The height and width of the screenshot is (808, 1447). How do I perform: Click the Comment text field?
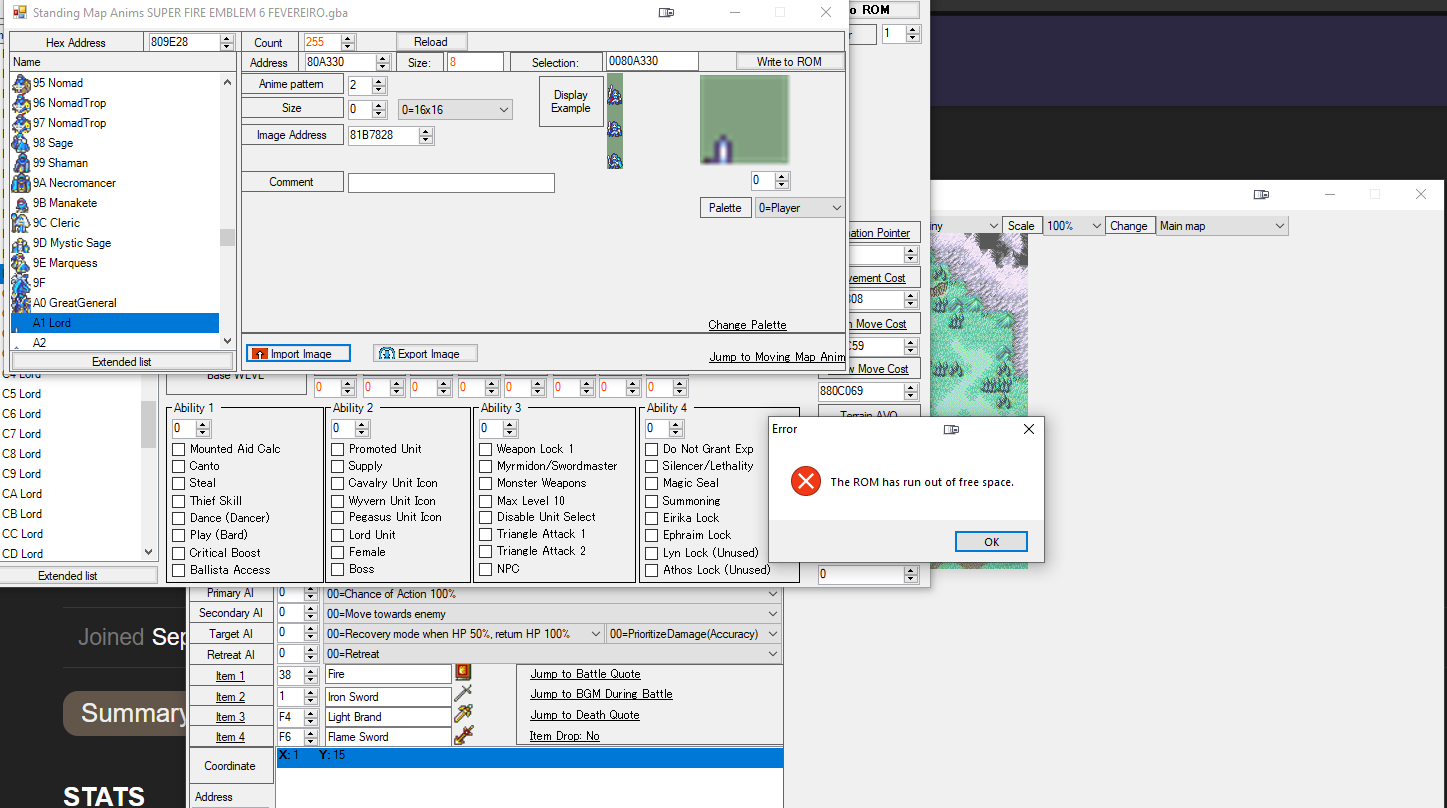click(x=451, y=183)
